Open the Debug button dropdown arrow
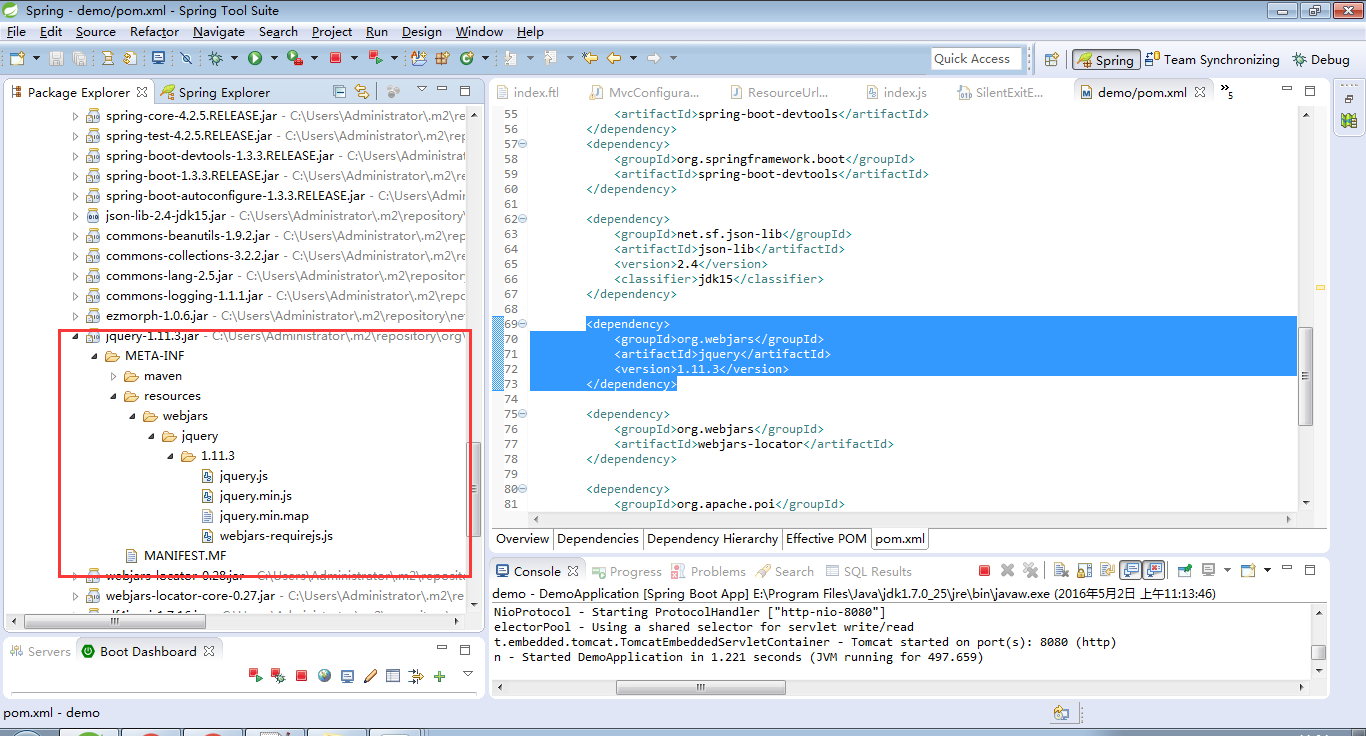This screenshot has height=736, width=1366. [x=233, y=59]
